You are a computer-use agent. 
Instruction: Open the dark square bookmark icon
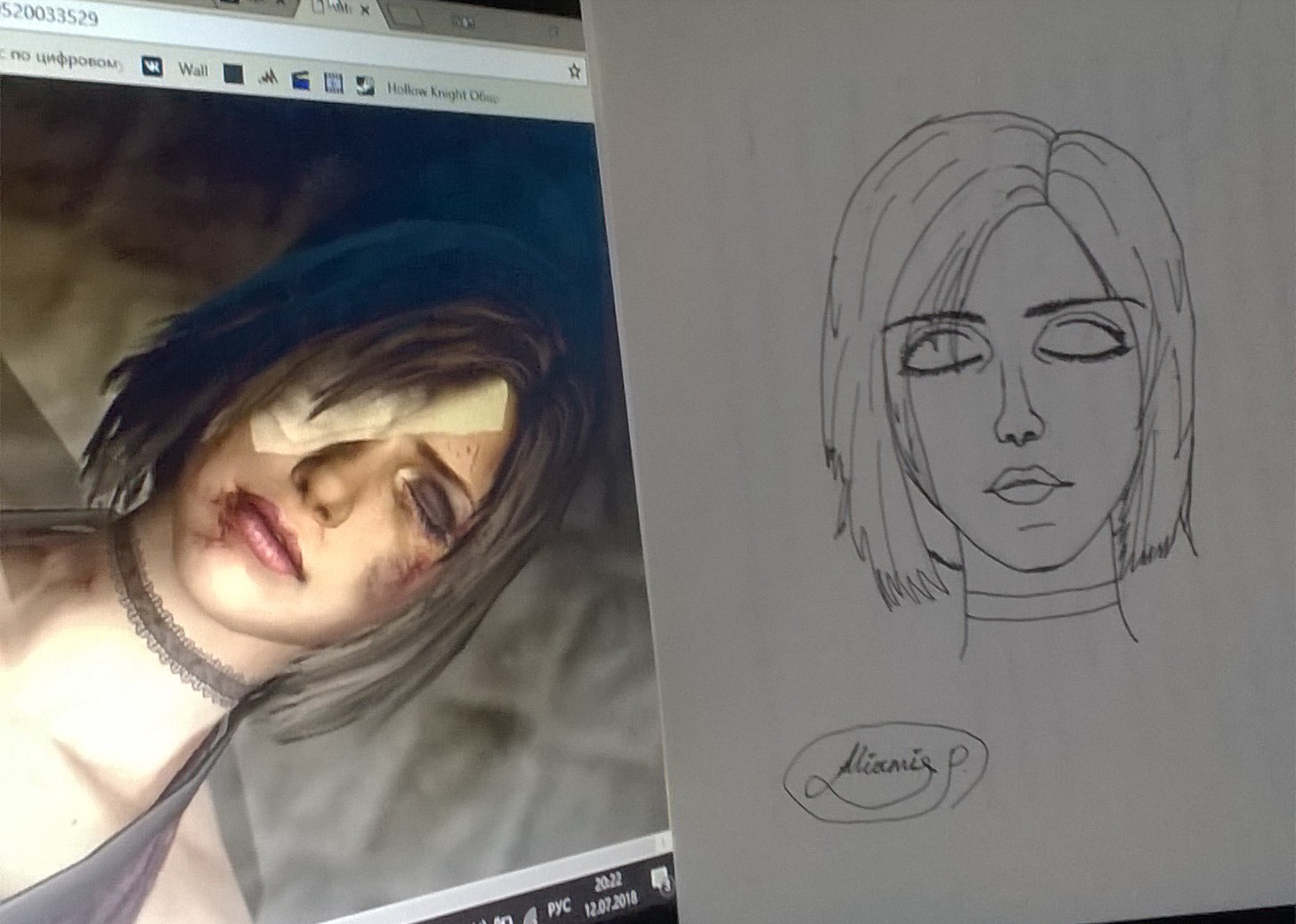[x=233, y=75]
